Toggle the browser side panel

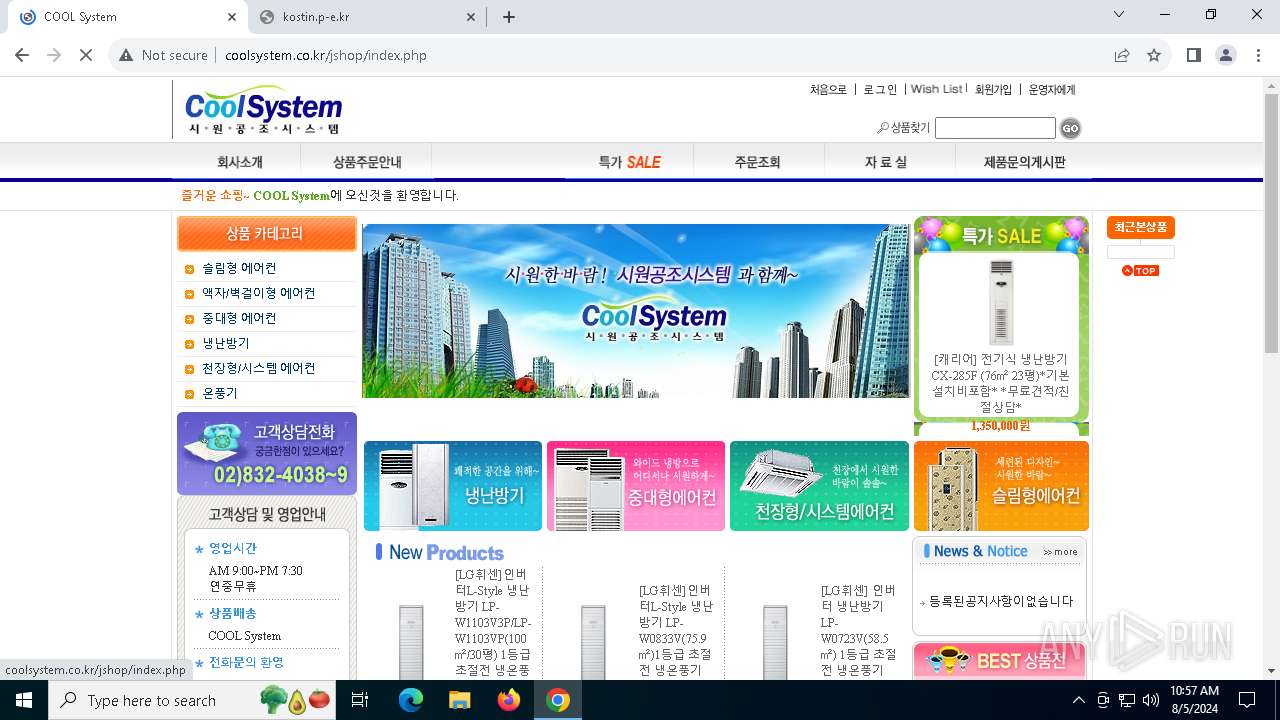pos(1194,55)
